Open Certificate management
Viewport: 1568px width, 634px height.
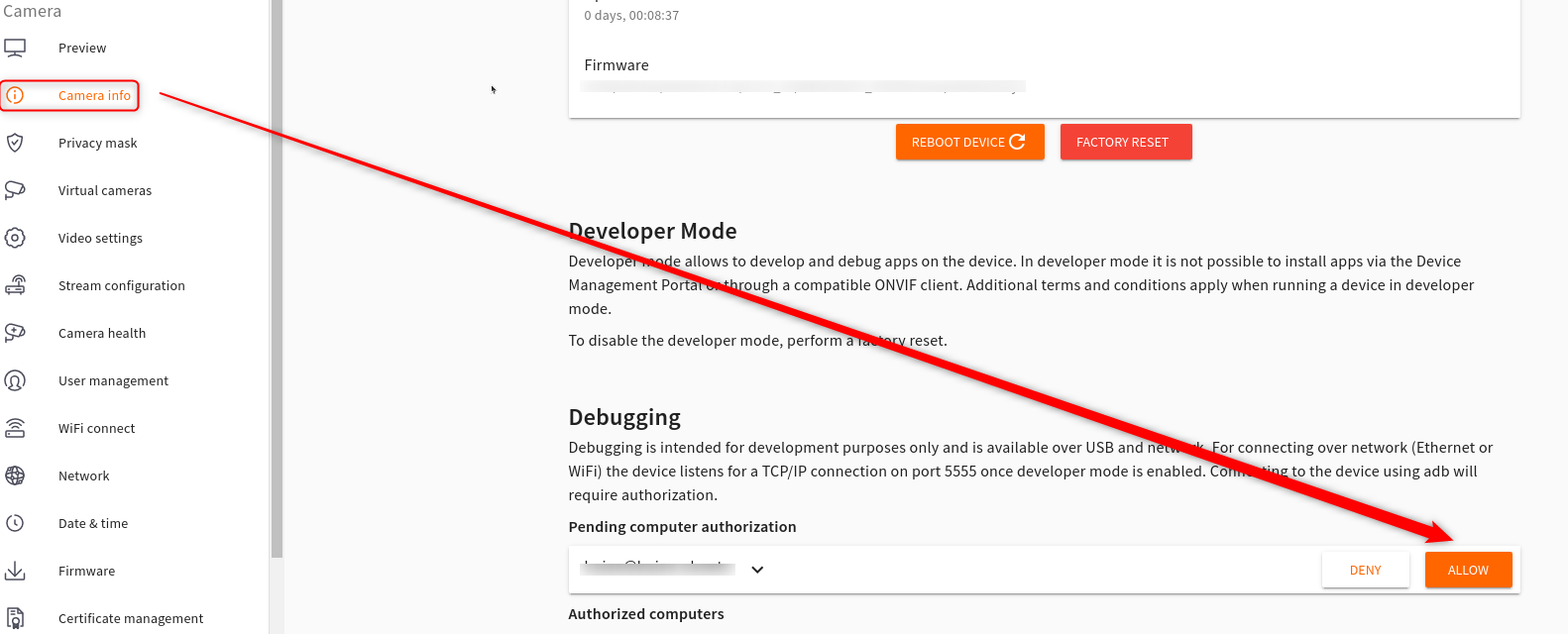pyautogui.click(x=131, y=618)
